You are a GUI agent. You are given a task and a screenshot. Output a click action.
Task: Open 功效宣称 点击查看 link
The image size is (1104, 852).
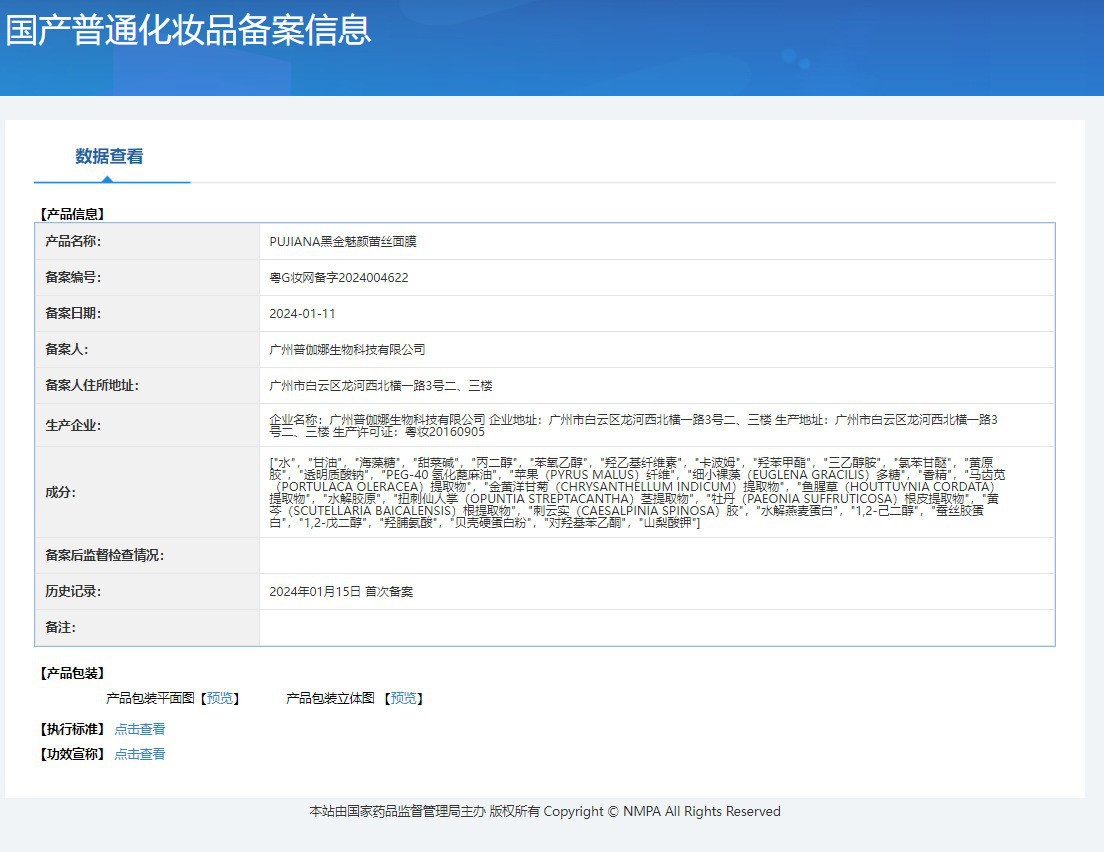(139, 753)
